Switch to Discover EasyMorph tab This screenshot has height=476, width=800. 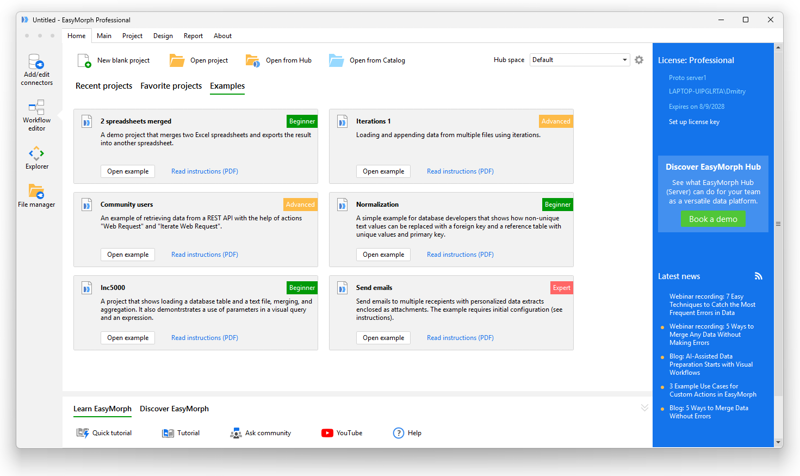(x=174, y=409)
